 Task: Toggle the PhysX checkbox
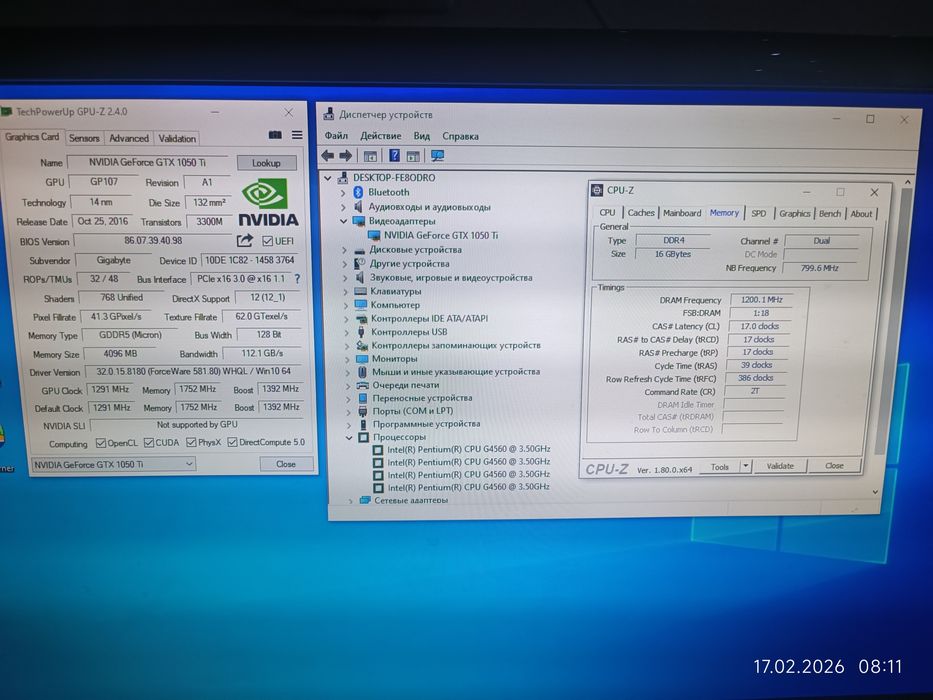[x=191, y=442]
